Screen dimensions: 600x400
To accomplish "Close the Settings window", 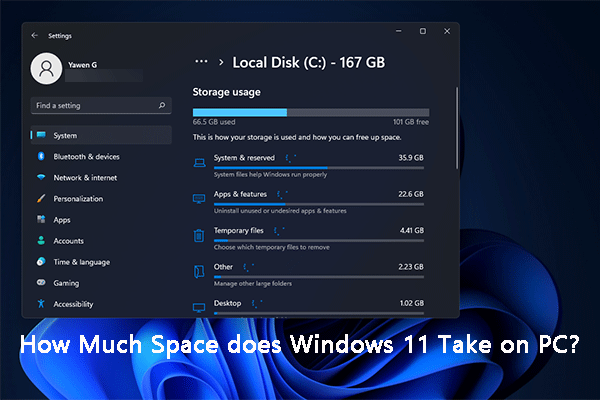I will pos(447,31).
